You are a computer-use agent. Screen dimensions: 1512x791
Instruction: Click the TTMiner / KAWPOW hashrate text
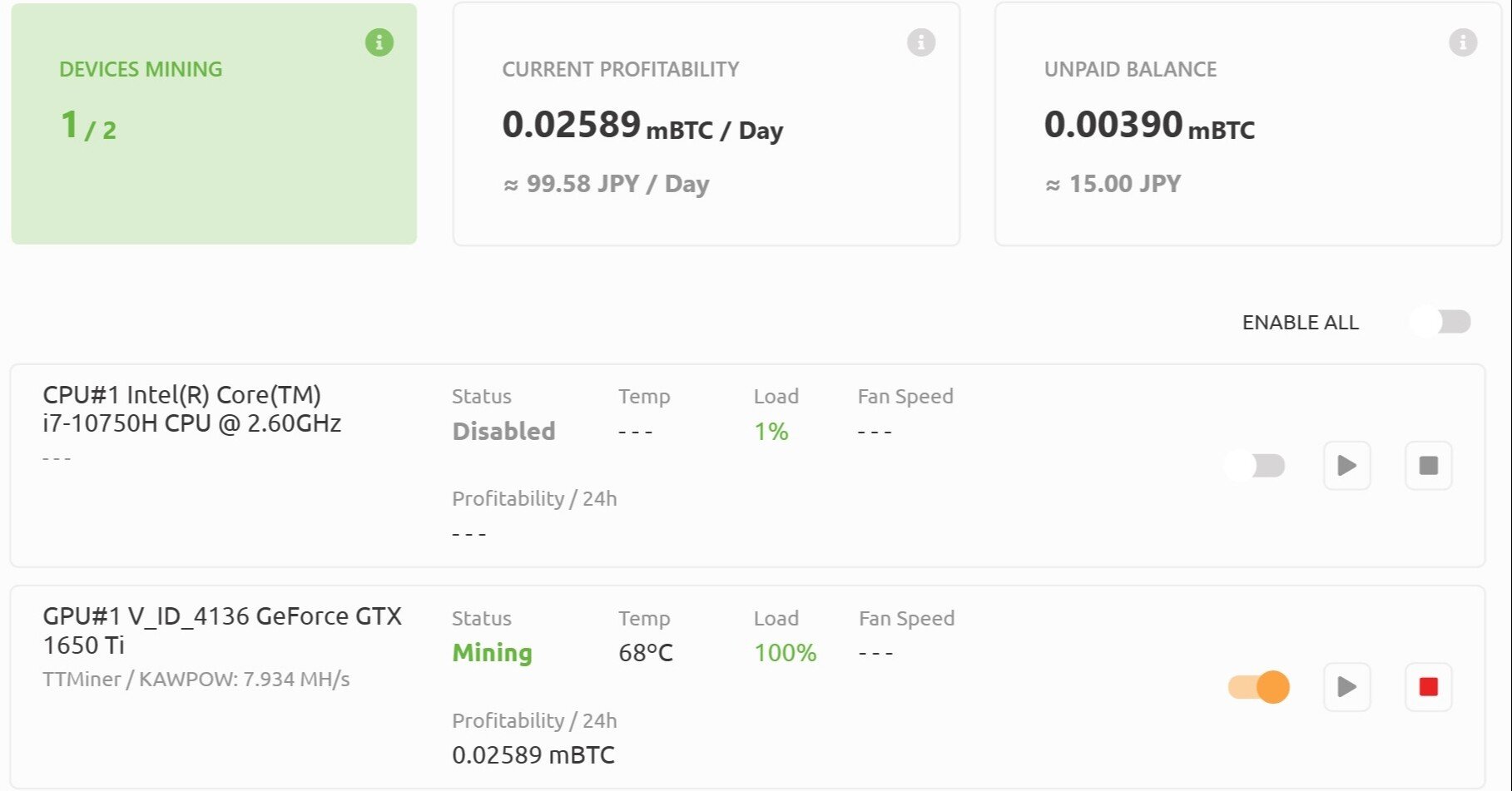[x=196, y=680]
